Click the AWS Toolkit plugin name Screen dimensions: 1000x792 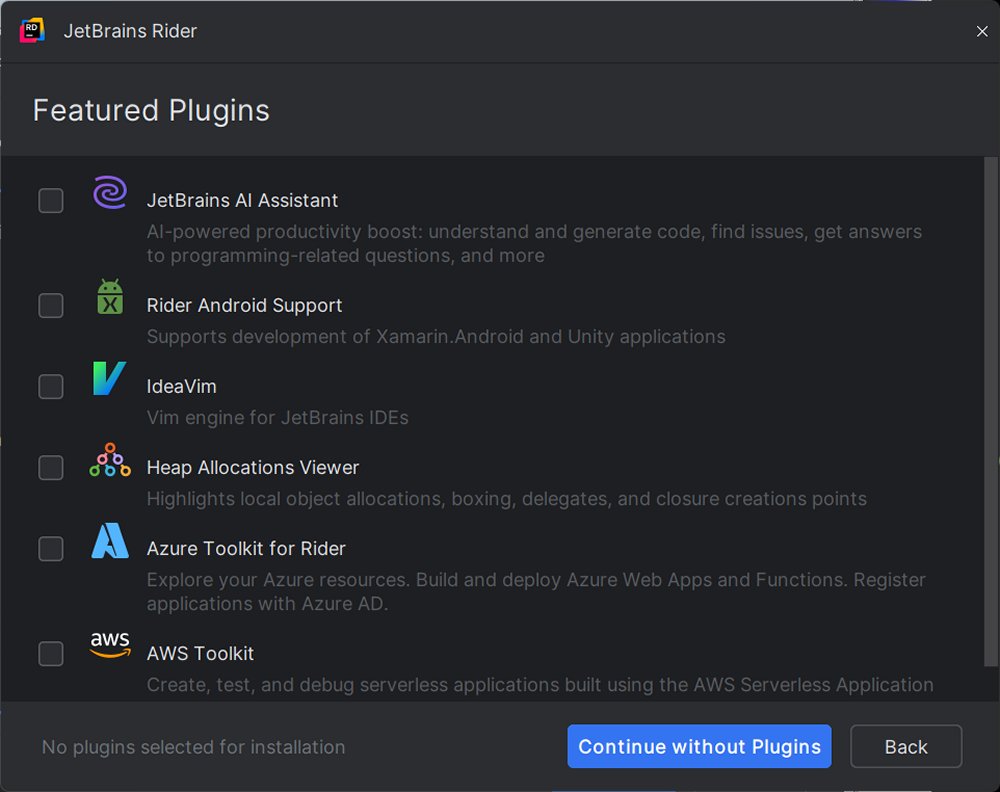200,654
